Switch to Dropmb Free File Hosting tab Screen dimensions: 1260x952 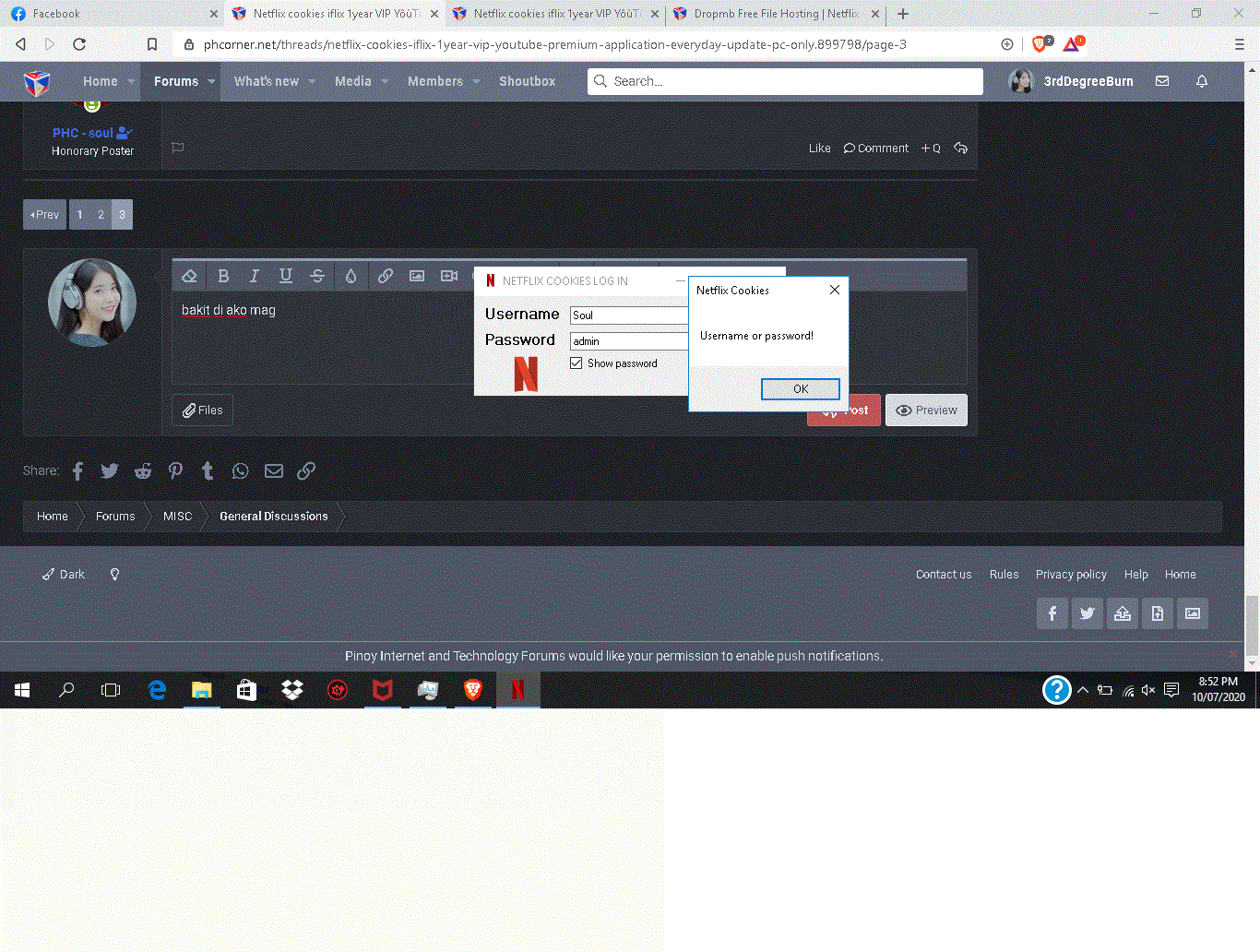pos(776,14)
